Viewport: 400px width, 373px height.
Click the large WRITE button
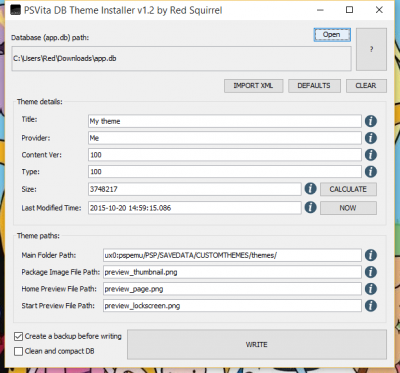click(x=257, y=344)
